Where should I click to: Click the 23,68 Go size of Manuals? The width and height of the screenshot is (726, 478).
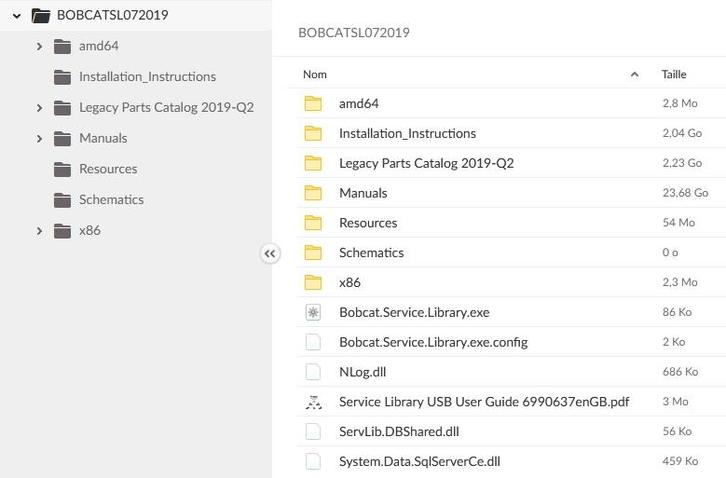coord(685,193)
